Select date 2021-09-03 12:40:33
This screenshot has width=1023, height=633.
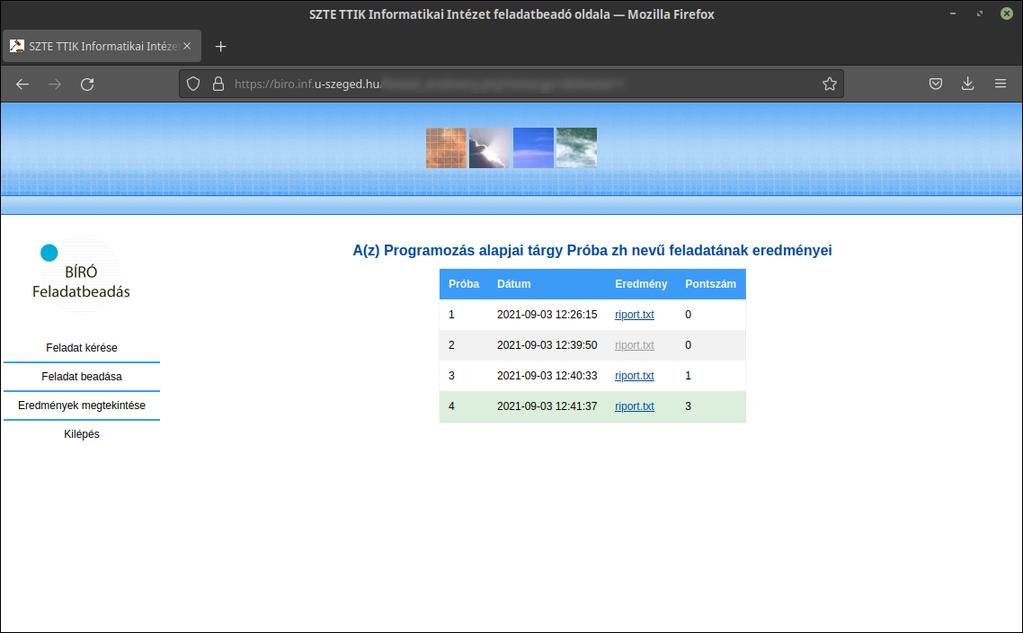[x=547, y=376]
